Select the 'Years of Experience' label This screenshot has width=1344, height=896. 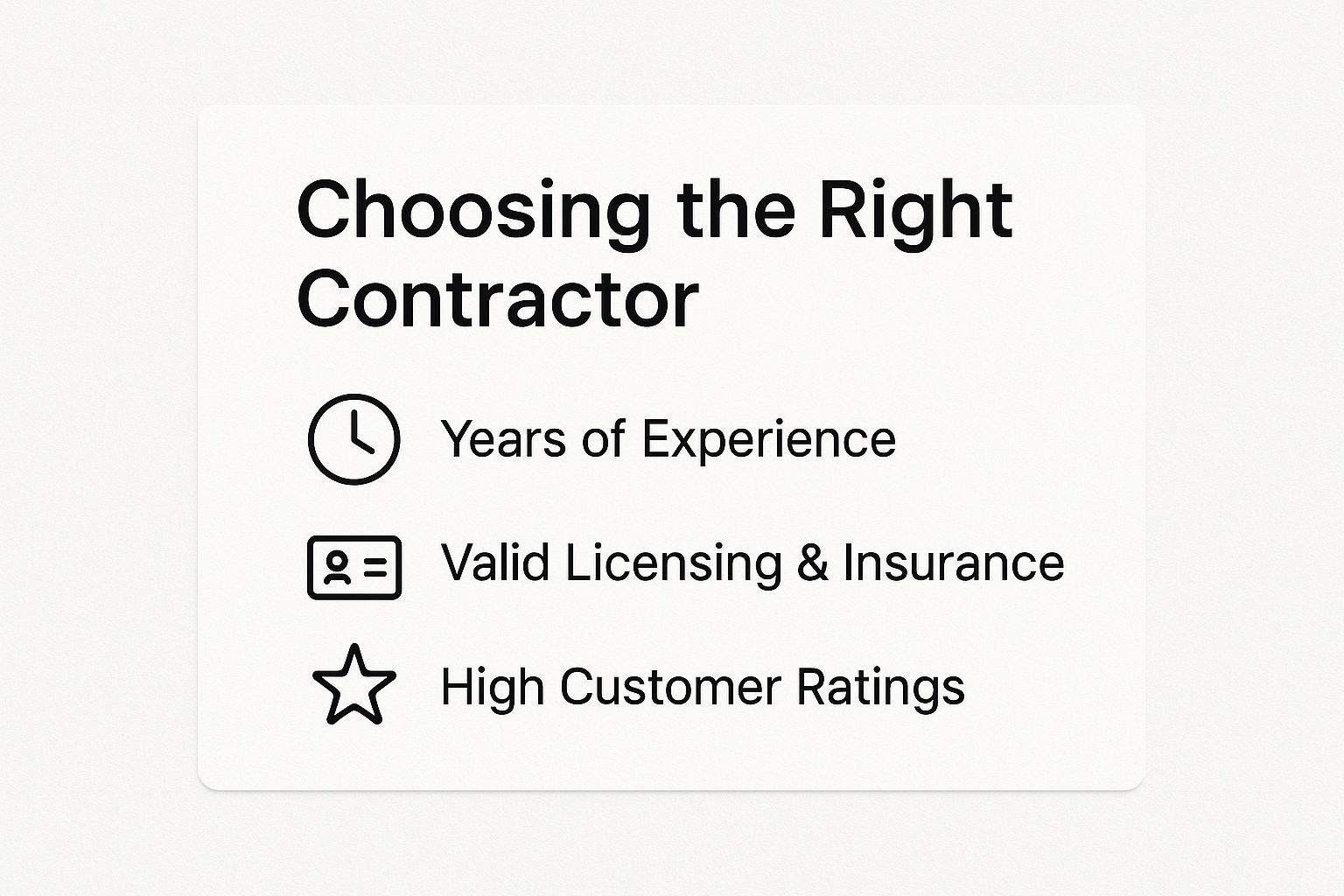(668, 438)
